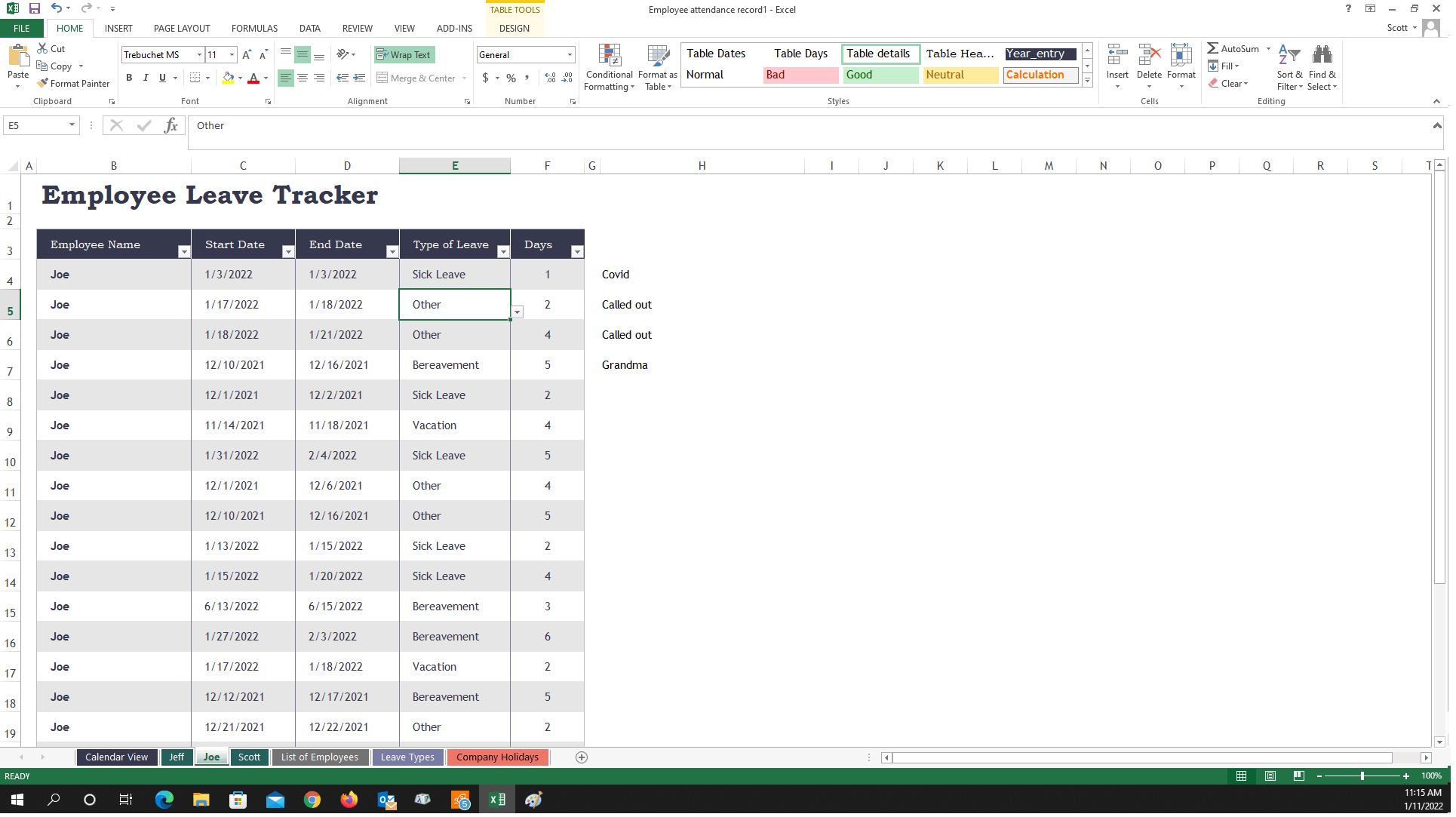The width and height of the screenshot is (1456, 817).
Task: Open Find & Select binoculars icon
Action: pos(1322,56)
